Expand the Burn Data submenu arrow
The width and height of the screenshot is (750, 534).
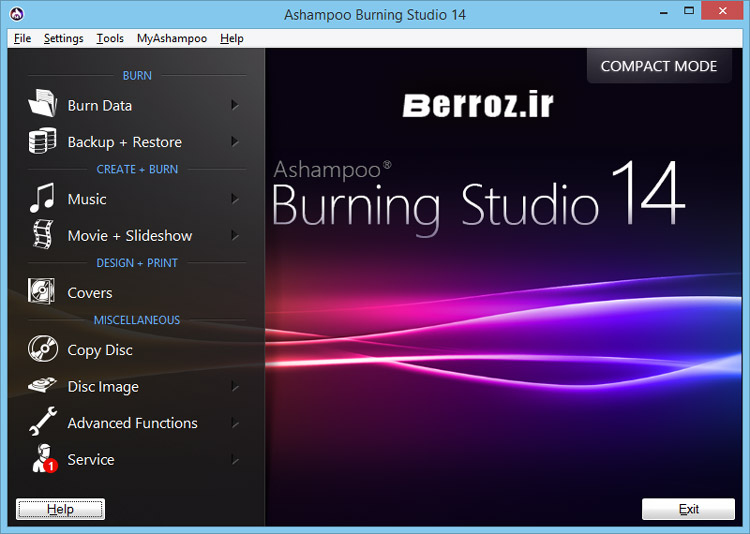click(235, 105)
